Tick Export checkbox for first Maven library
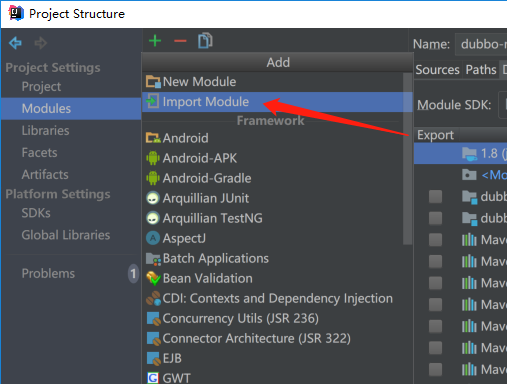The width and height of the screenshot is (507, 384). [435, 240]
